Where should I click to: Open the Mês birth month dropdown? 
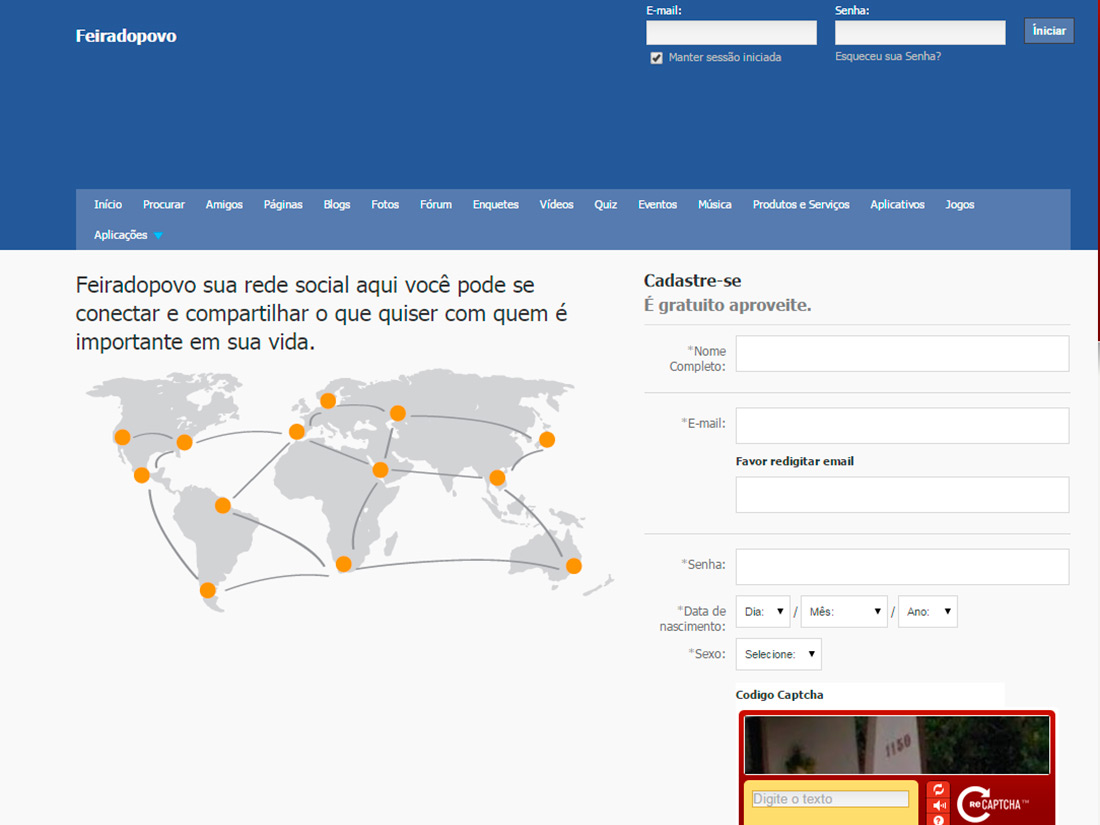pos(843,612)
